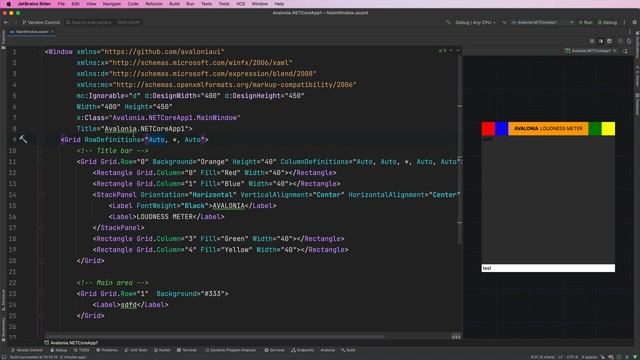Click the hammer quick-fix icon on line 9
Viewport: 640px width, 360px height.
point(23,140)
